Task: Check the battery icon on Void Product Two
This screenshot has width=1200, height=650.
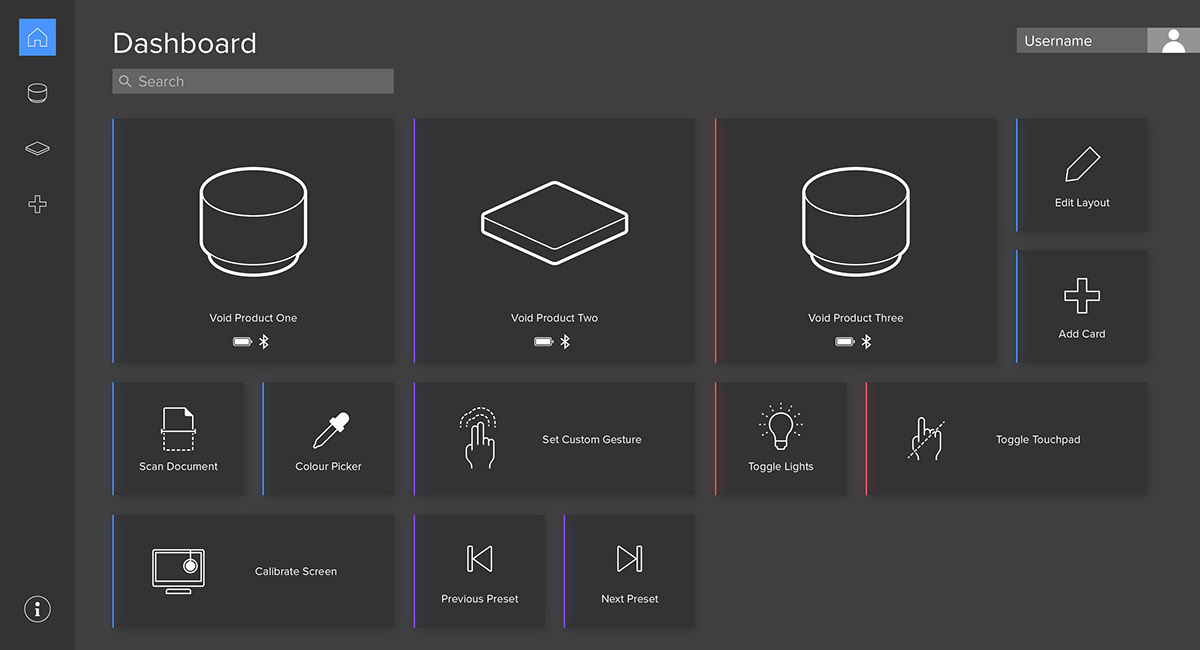Action: (543, 341)
